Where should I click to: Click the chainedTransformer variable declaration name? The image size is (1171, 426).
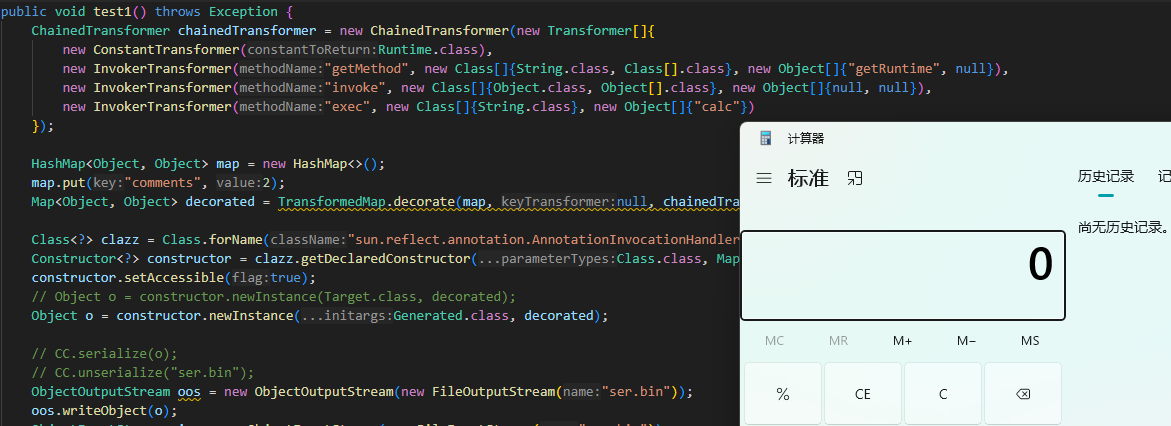click(246, 31)
